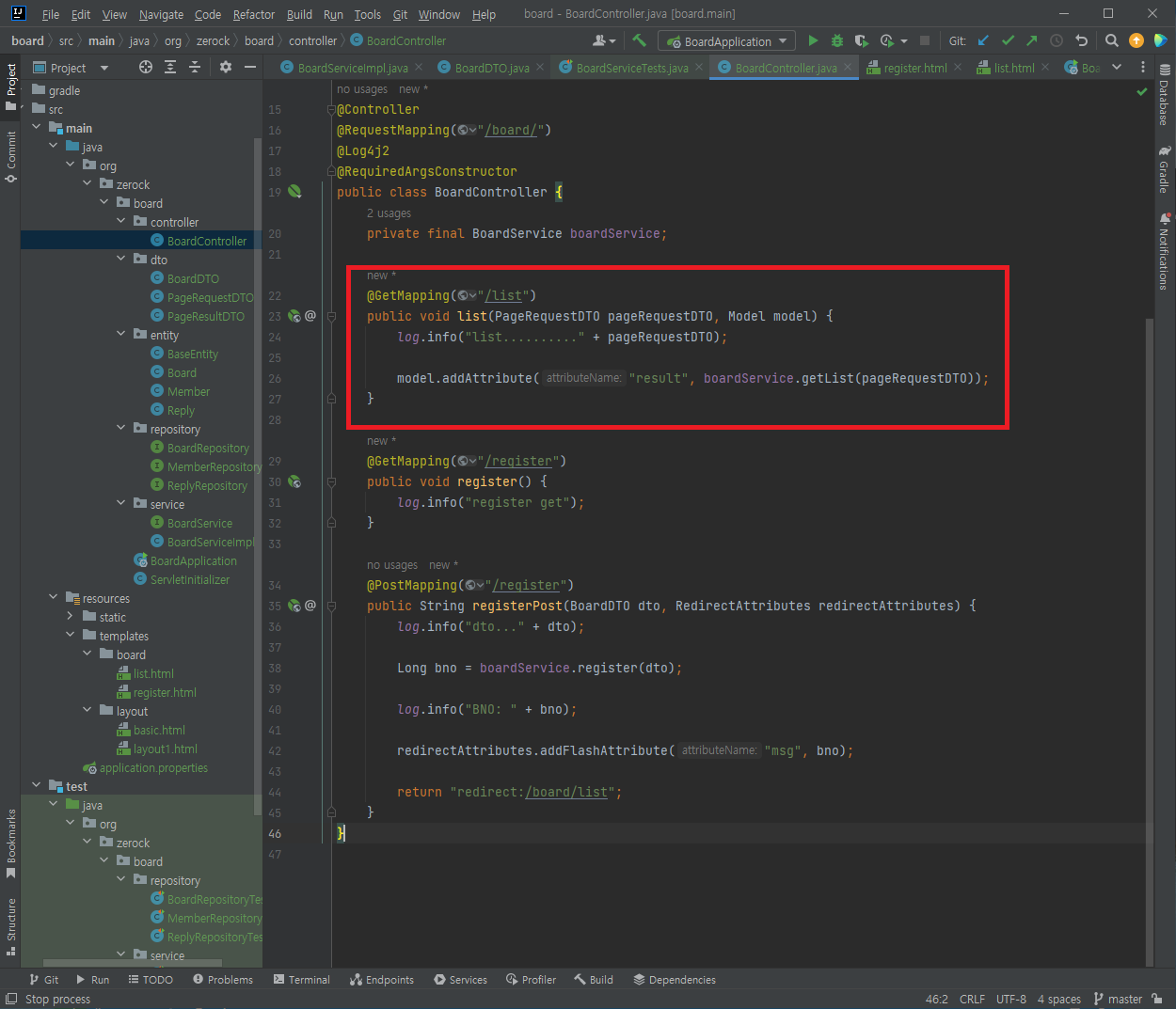Click select opened file target icon
The image size is (1176, 1009).
[x=146, y=67]
